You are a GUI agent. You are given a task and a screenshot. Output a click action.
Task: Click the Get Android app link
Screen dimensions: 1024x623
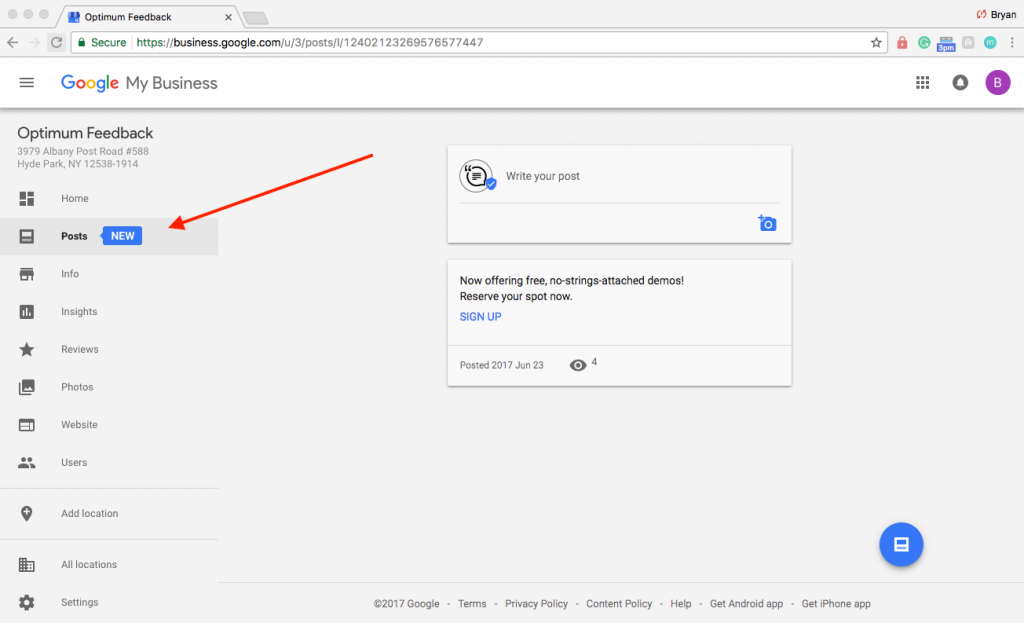[746, 604]
